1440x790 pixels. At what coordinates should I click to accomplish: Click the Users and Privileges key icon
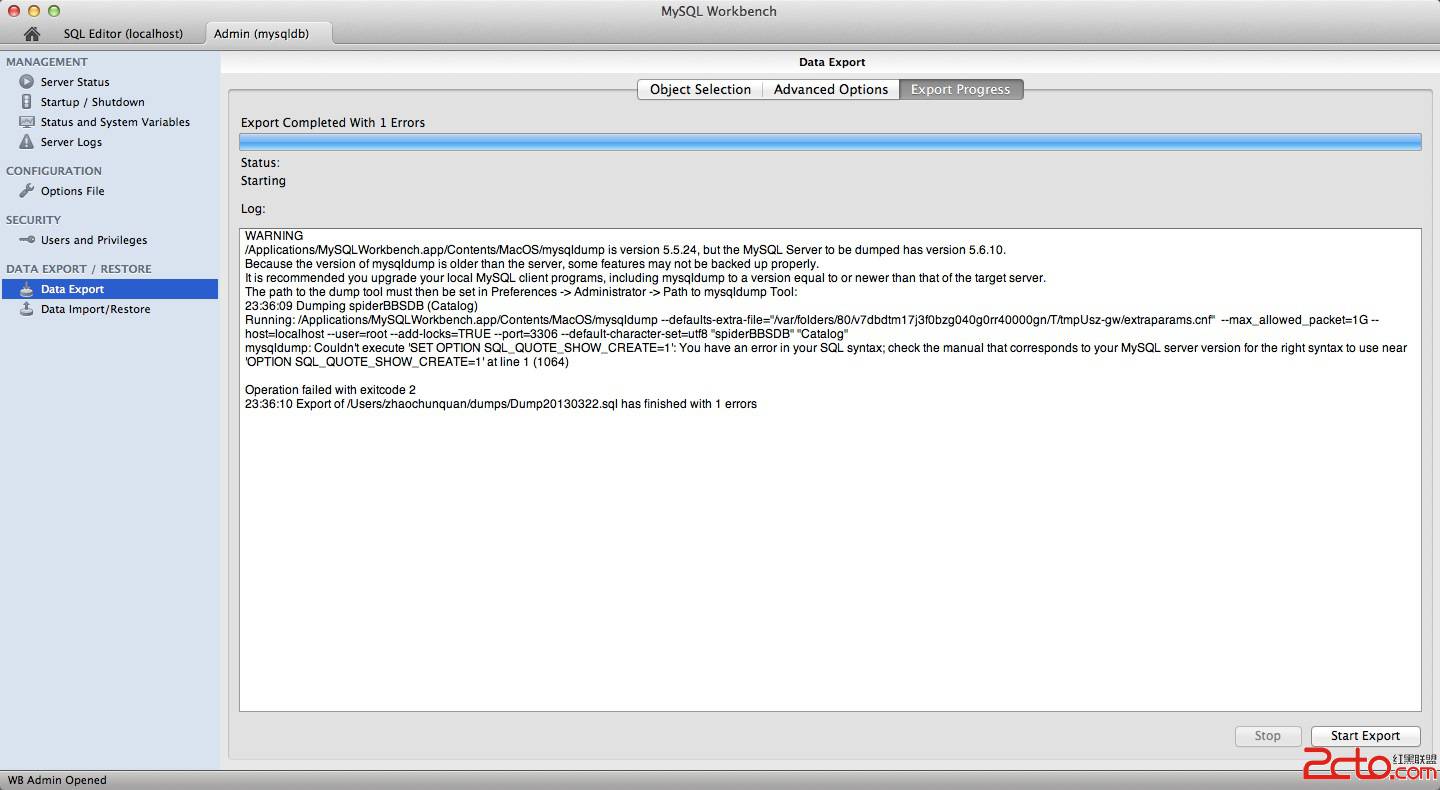point(27,239)
